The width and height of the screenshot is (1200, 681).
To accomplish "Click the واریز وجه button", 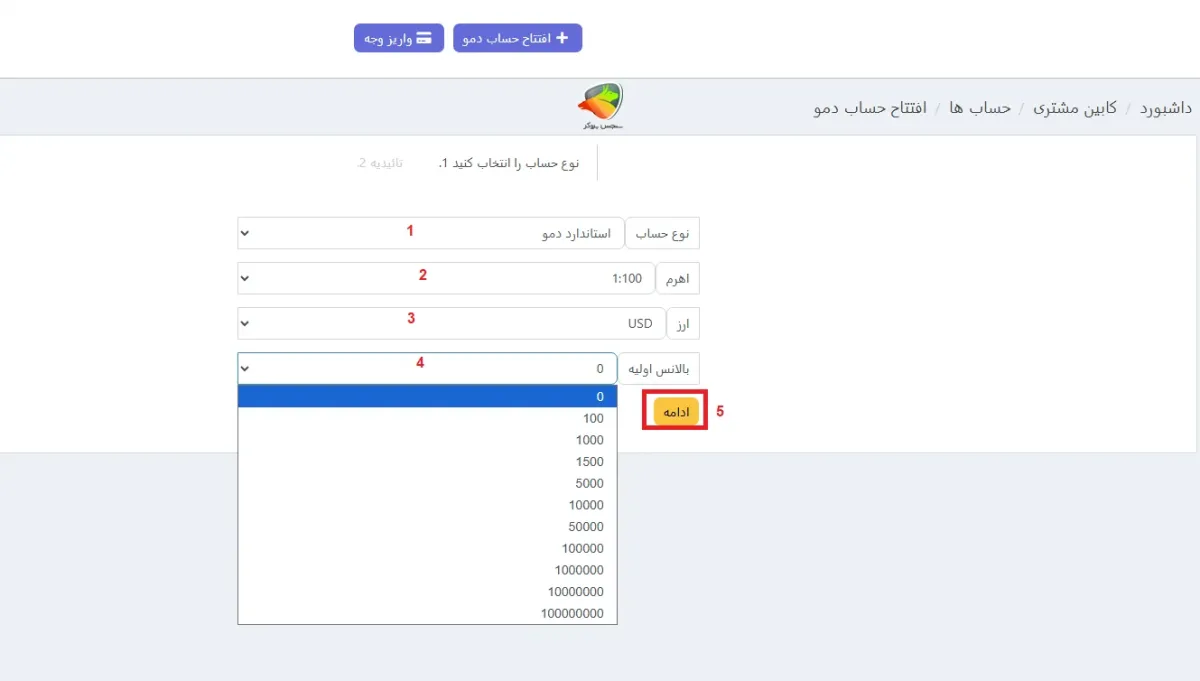I will click(398, 38).
